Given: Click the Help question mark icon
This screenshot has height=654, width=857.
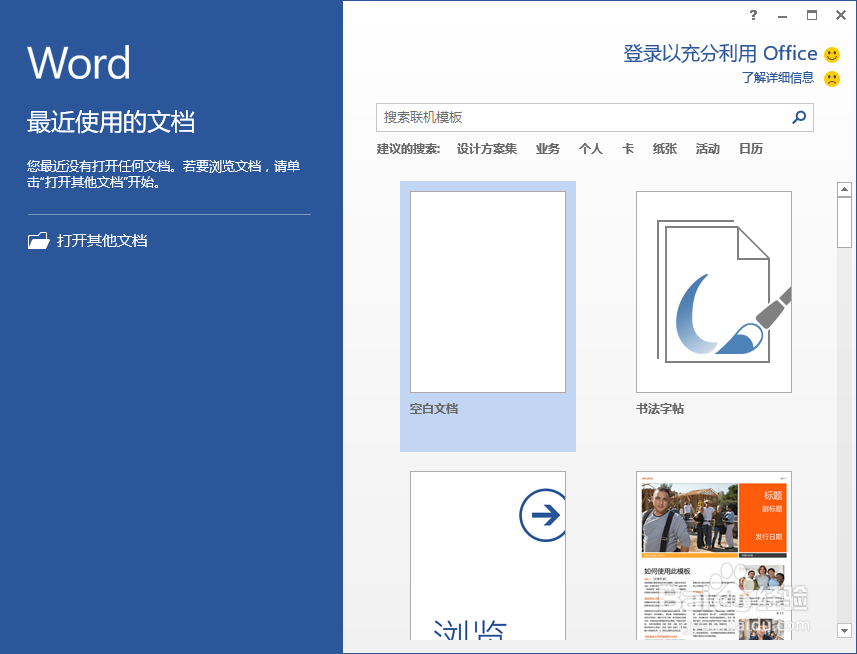Looking at the screenshot, I should click(753, 15).
